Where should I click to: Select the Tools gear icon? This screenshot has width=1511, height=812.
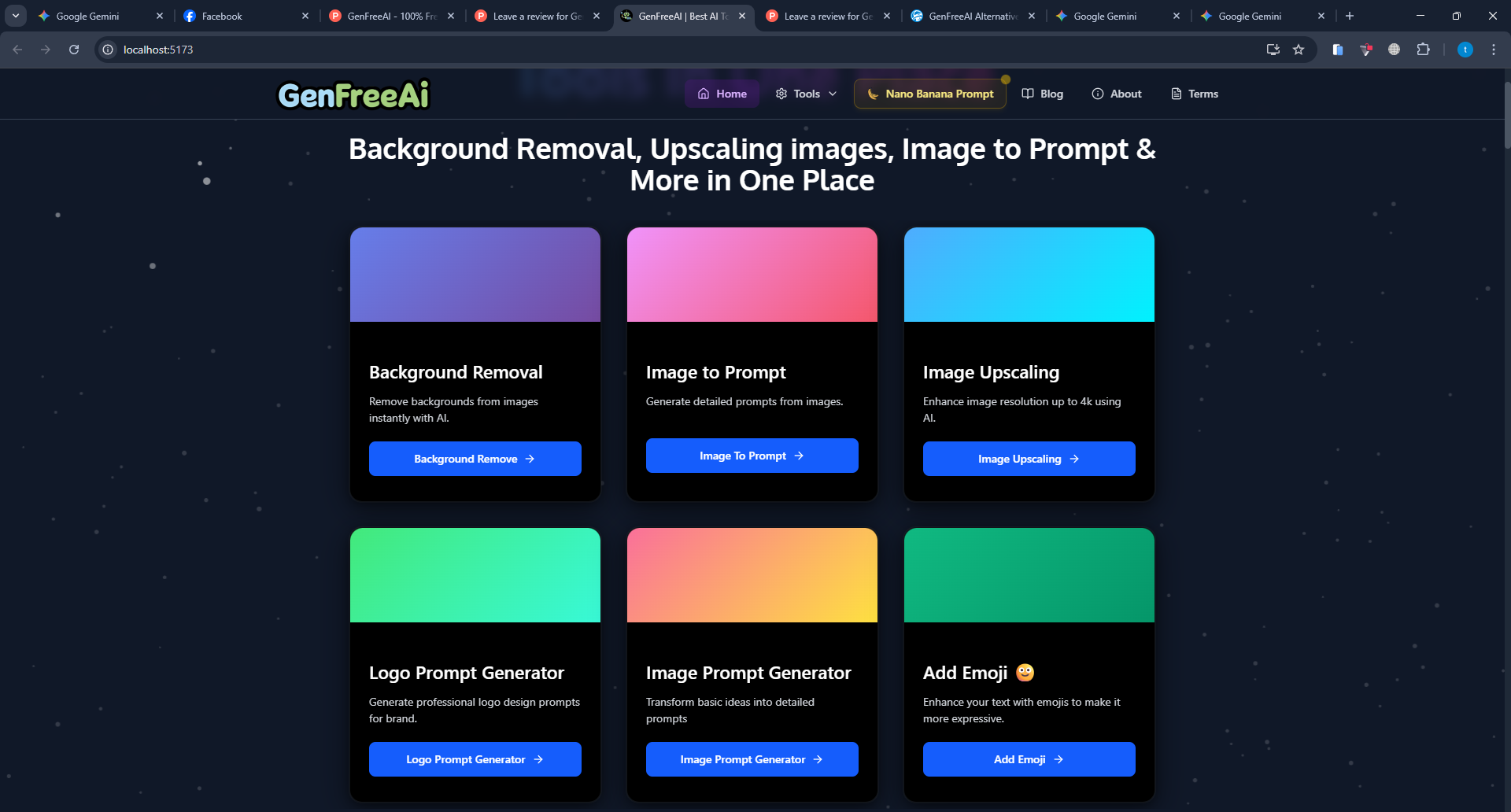pyautogui.click(x=781, y=94)
